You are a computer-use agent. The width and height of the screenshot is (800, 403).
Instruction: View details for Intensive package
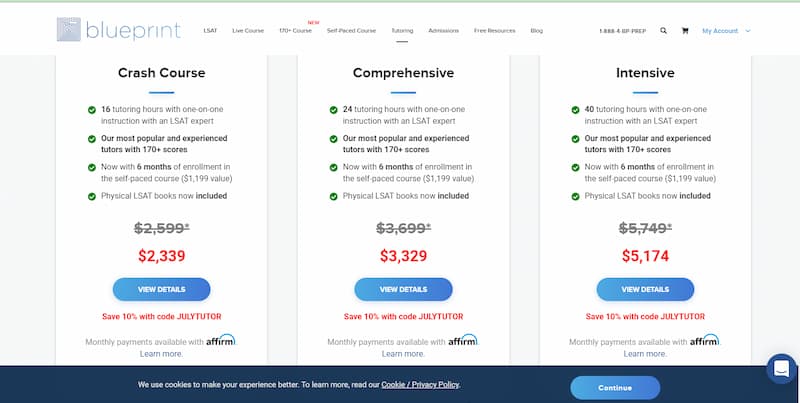(x=645, y=289)
